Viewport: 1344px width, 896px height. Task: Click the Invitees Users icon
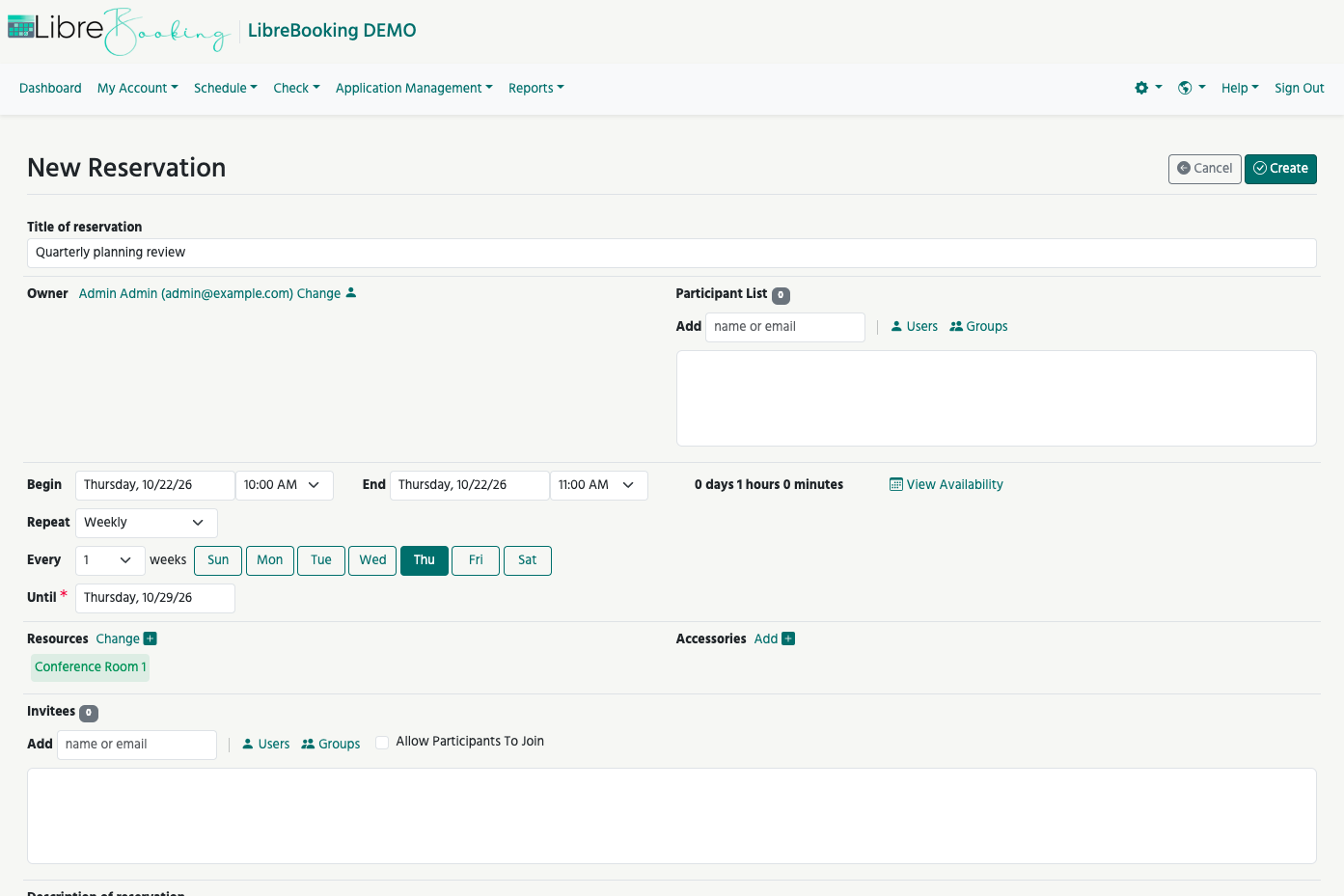(248, 744)
